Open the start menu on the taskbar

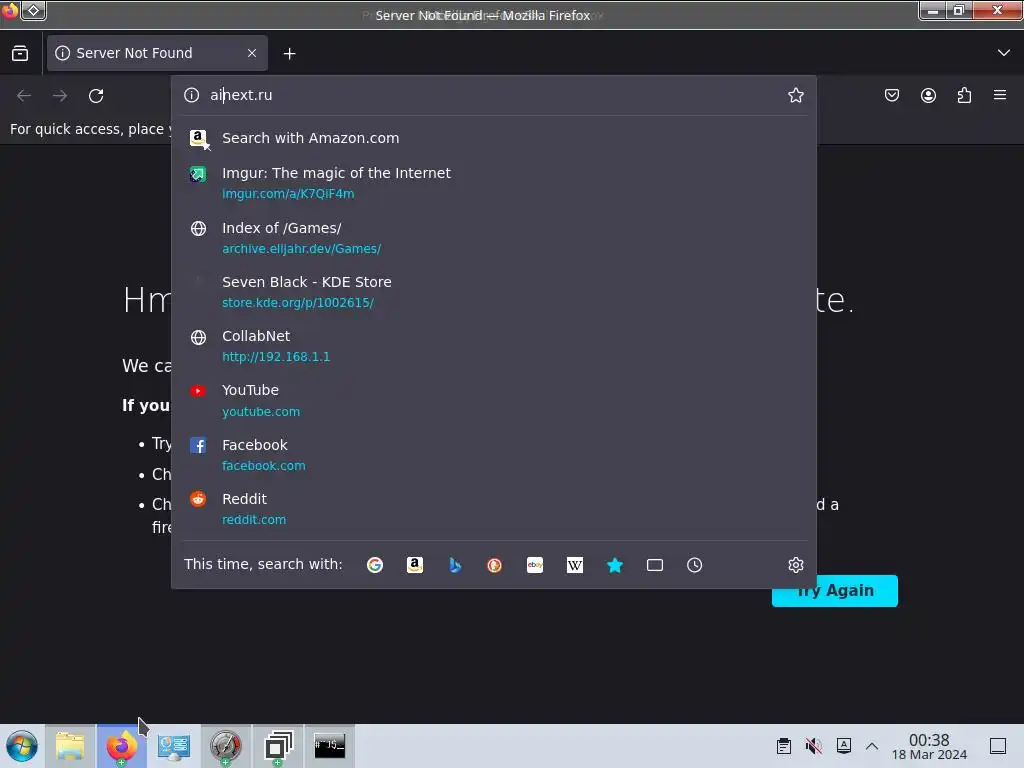22,746
